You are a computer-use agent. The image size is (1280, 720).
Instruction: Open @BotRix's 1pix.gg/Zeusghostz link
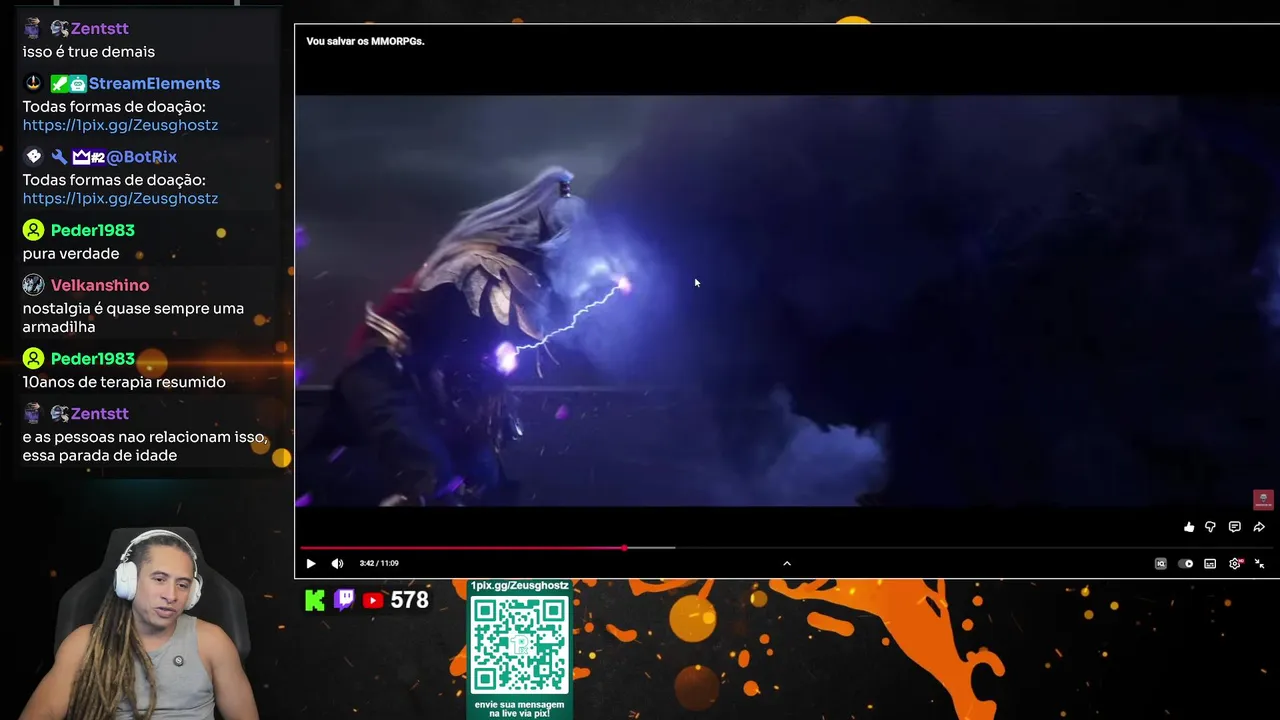pos(120,198)
